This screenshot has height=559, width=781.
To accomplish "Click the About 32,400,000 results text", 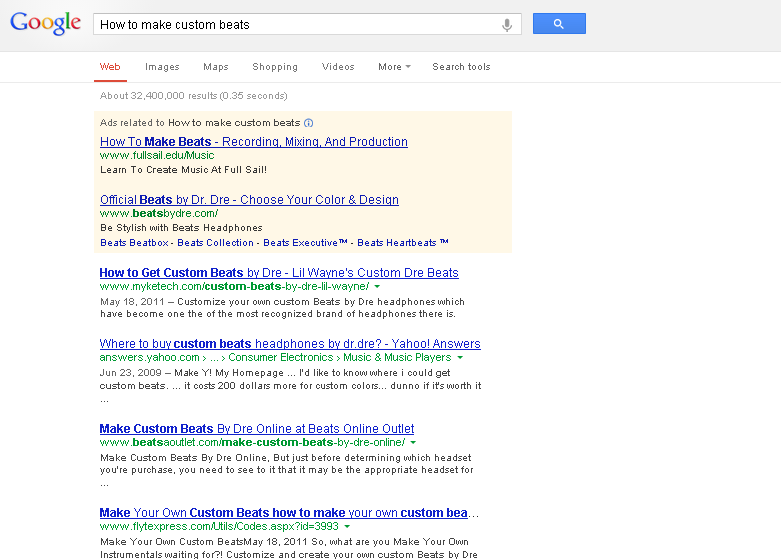I will point(193,96).
